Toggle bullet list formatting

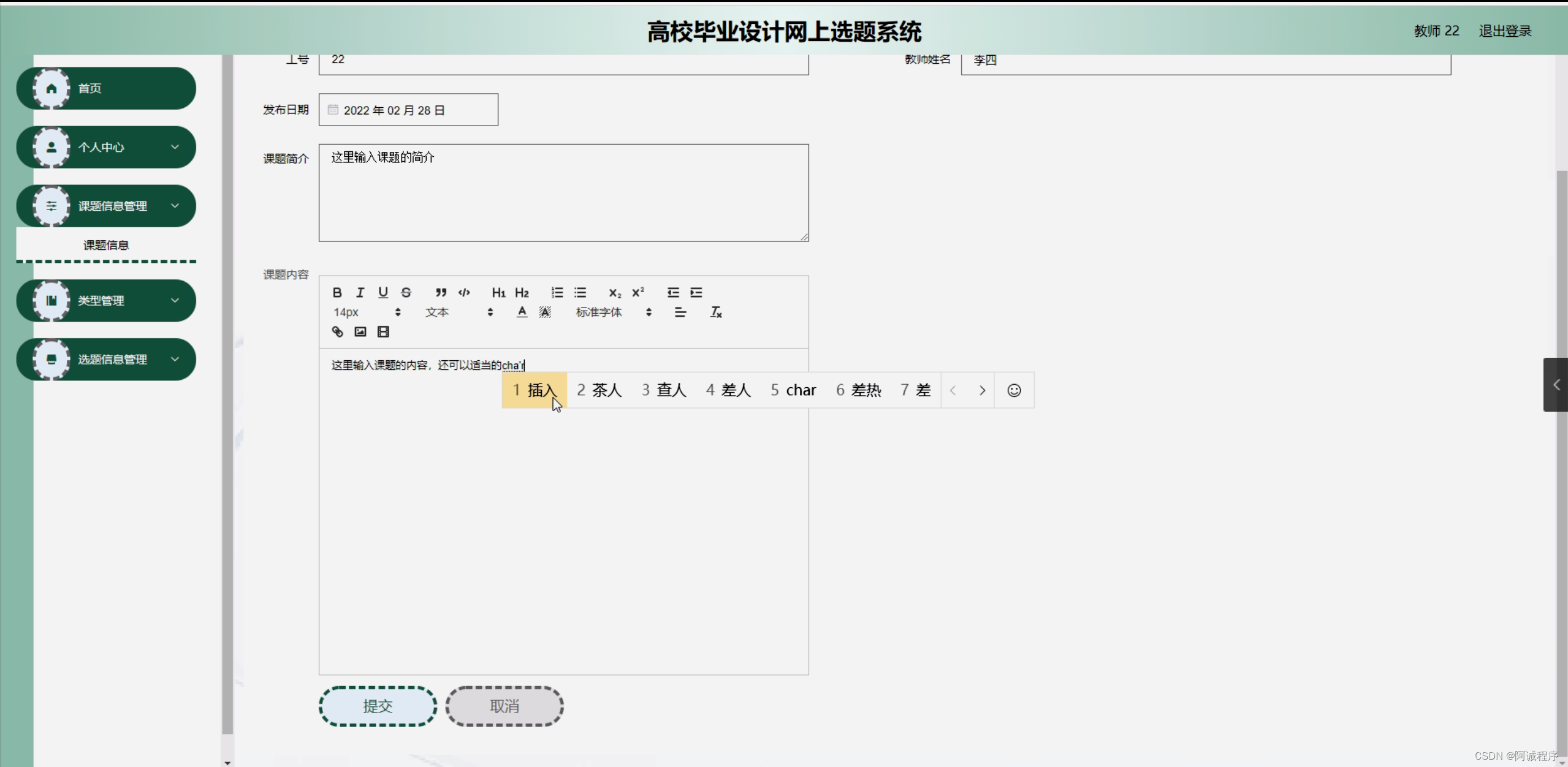pos(580,292)
